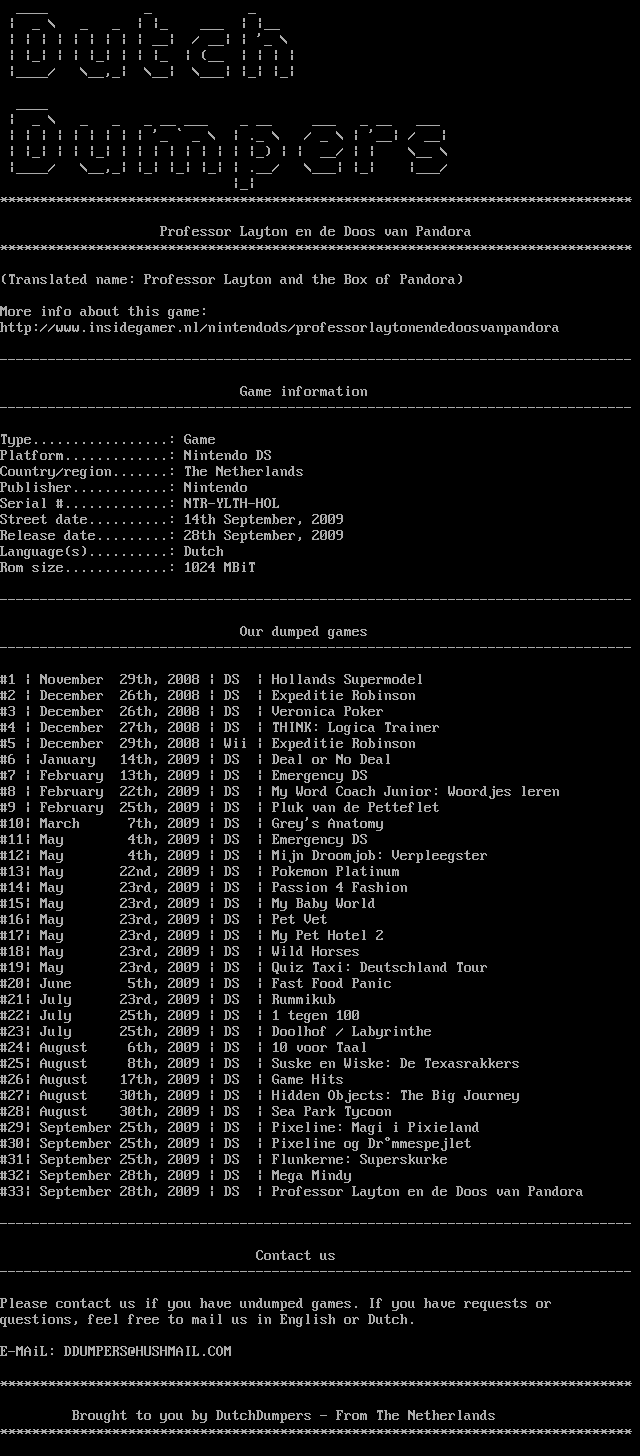Select the 'Rummikub' entry
640x1456 pixels.
click(x=303, y=1000)
